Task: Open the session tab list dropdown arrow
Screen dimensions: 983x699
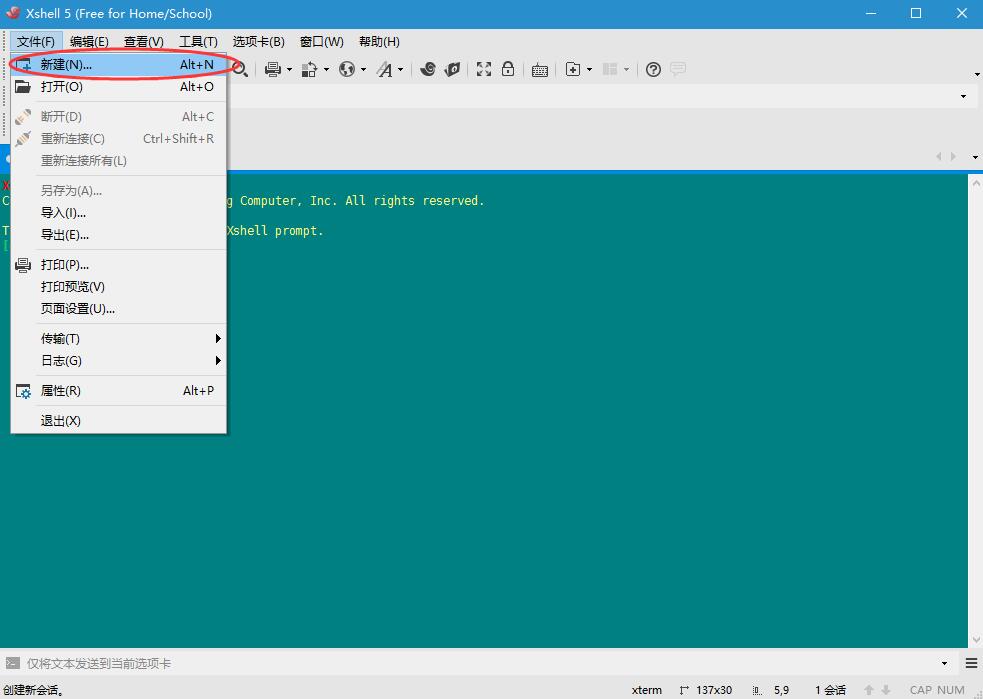Action: (975, 157)
